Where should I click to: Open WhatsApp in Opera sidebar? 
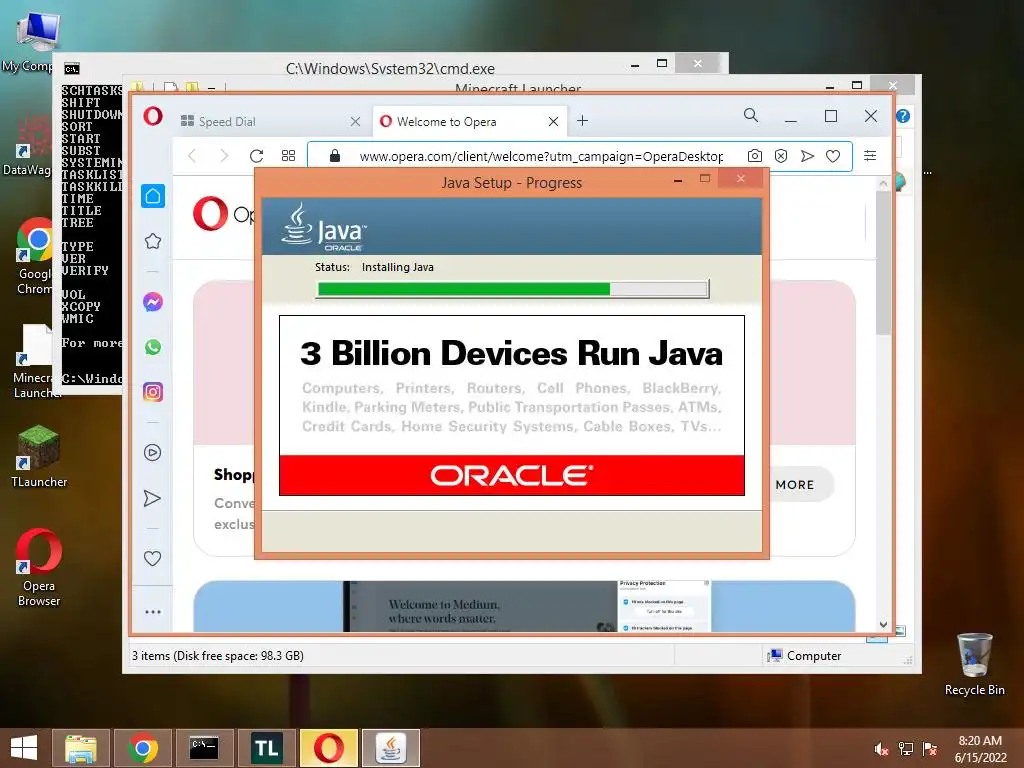(x=153, y=347)
